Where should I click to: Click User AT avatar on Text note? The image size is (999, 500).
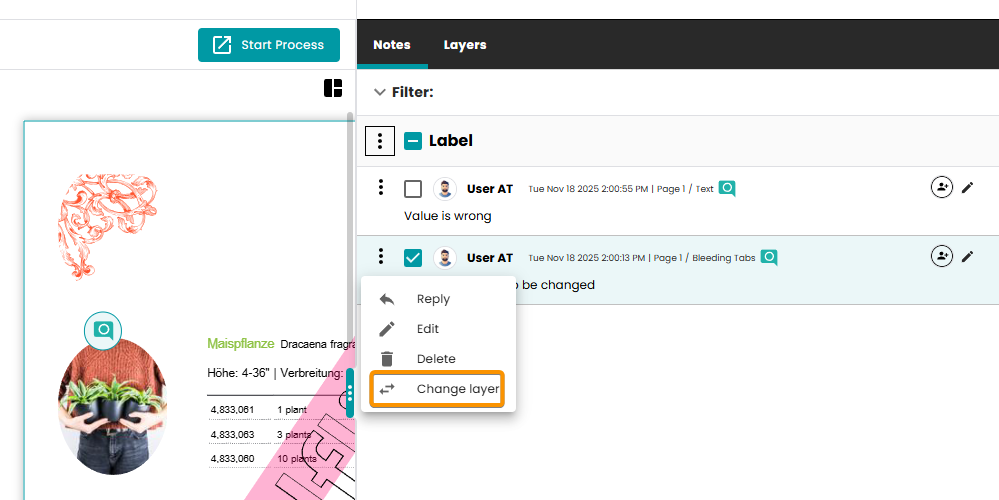445,189
